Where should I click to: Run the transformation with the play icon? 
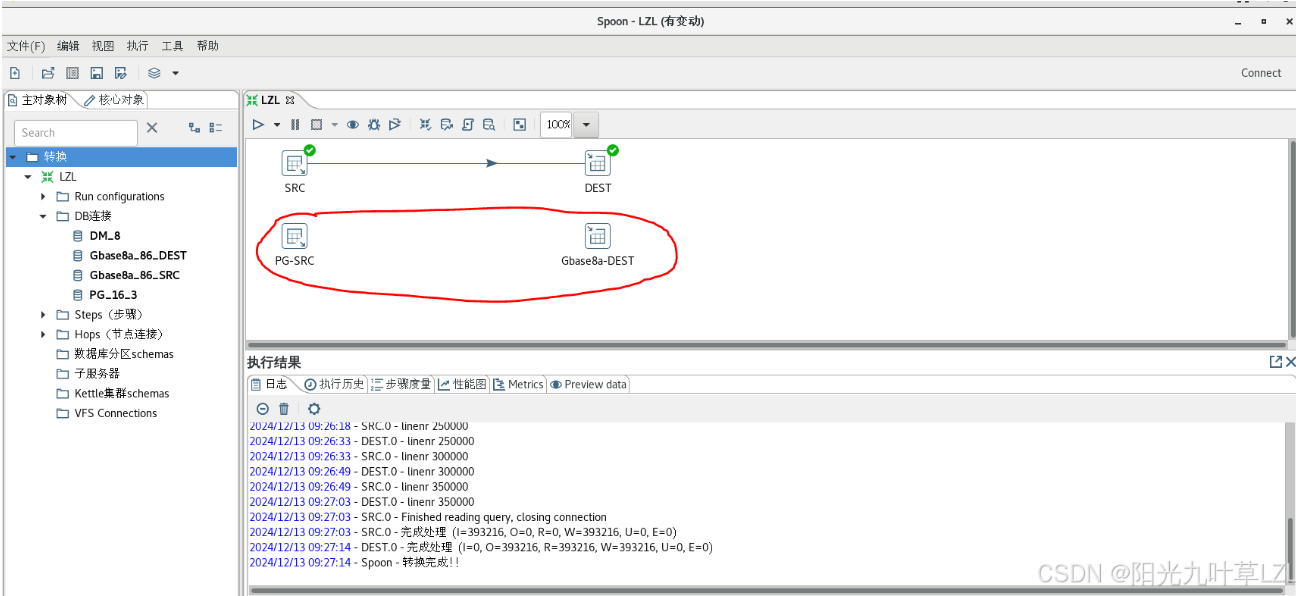[x=258, y=125]
